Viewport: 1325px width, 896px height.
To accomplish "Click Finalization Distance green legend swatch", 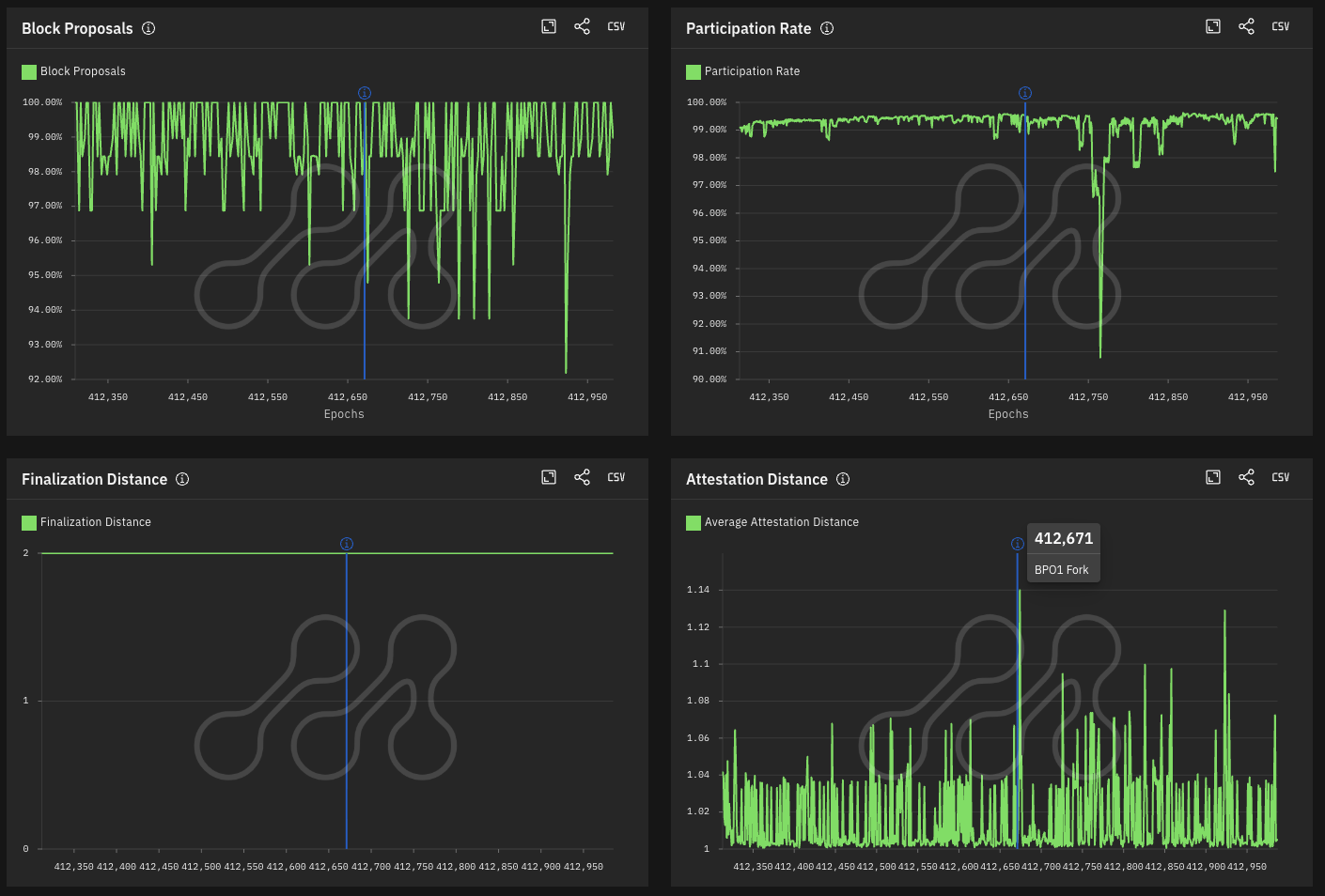I will [x=29, y=522].
